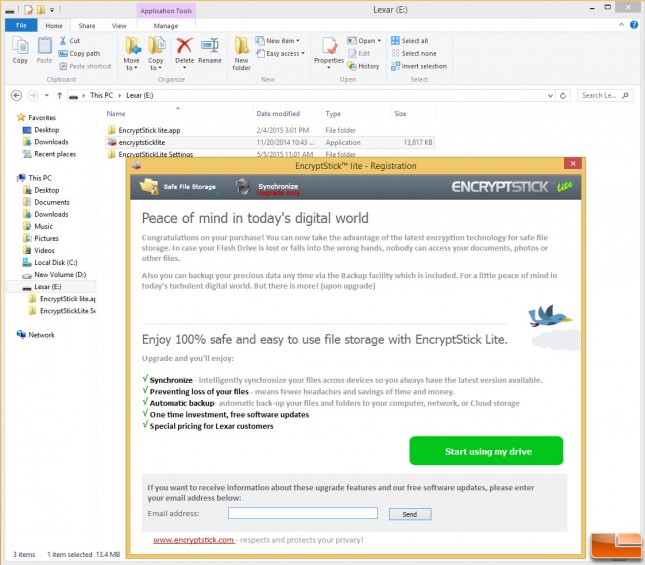
Task: Switch to the Share ribbon tab
Action: click(87, 25)
